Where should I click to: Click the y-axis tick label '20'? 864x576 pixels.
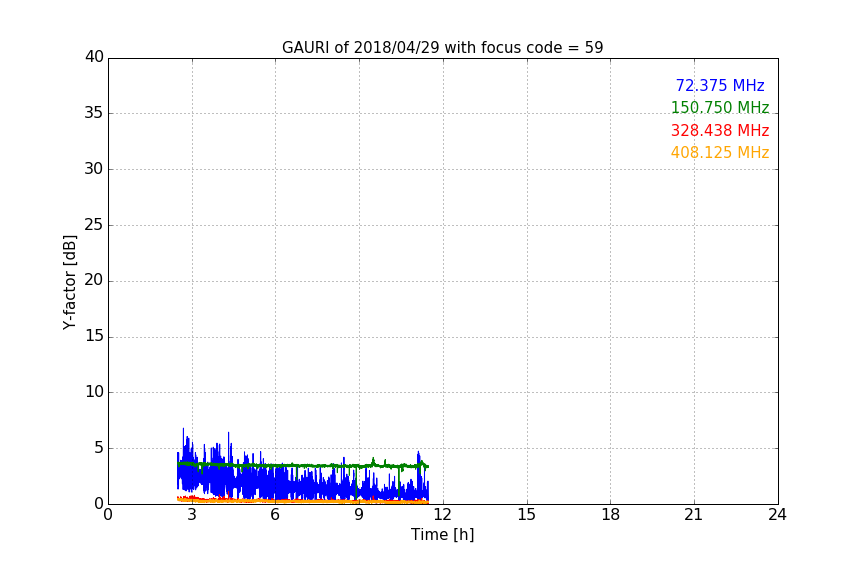(x=94, y=280)
